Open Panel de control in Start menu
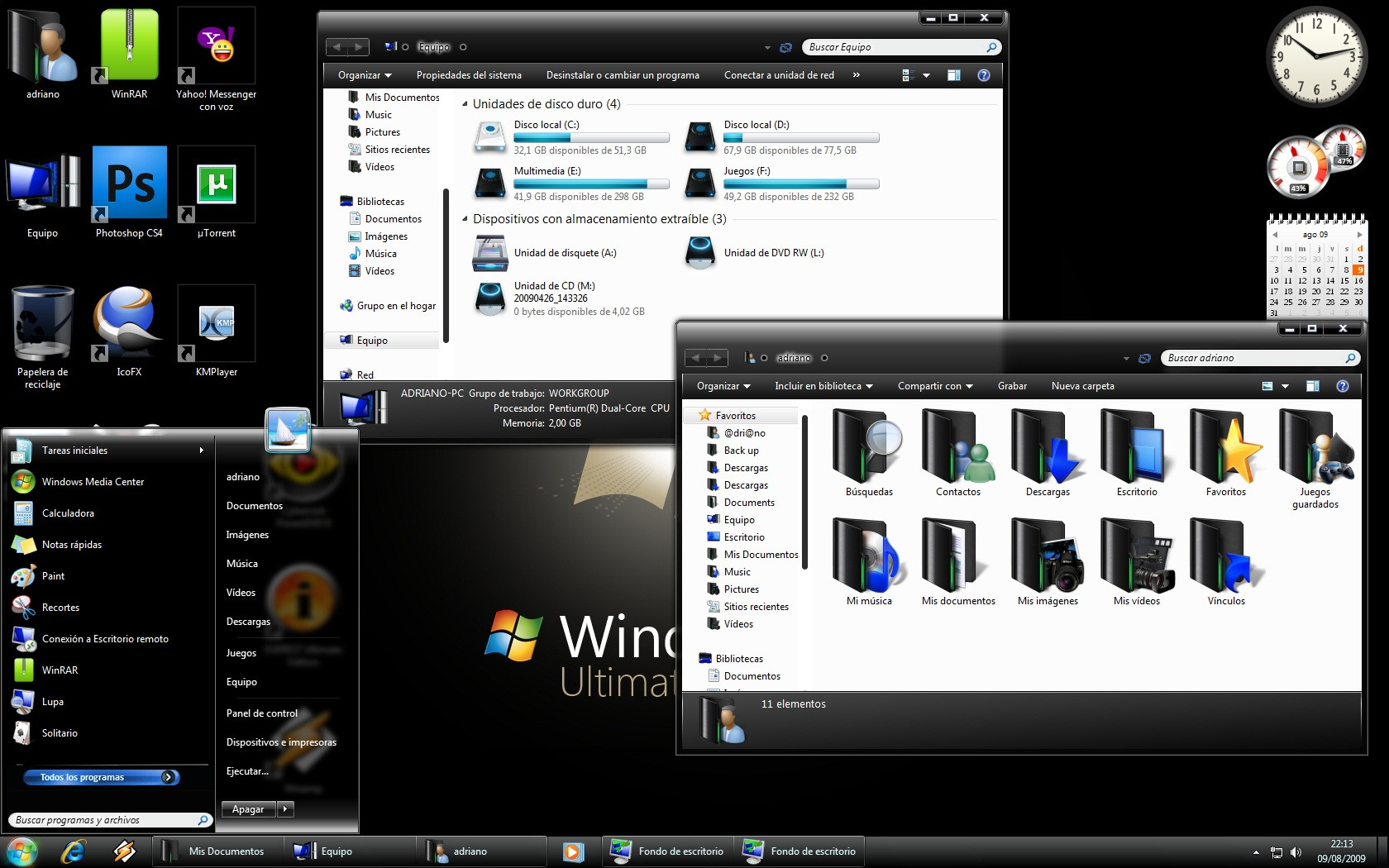Viewport: 1389px width, 868px height. tap(262, 713)
